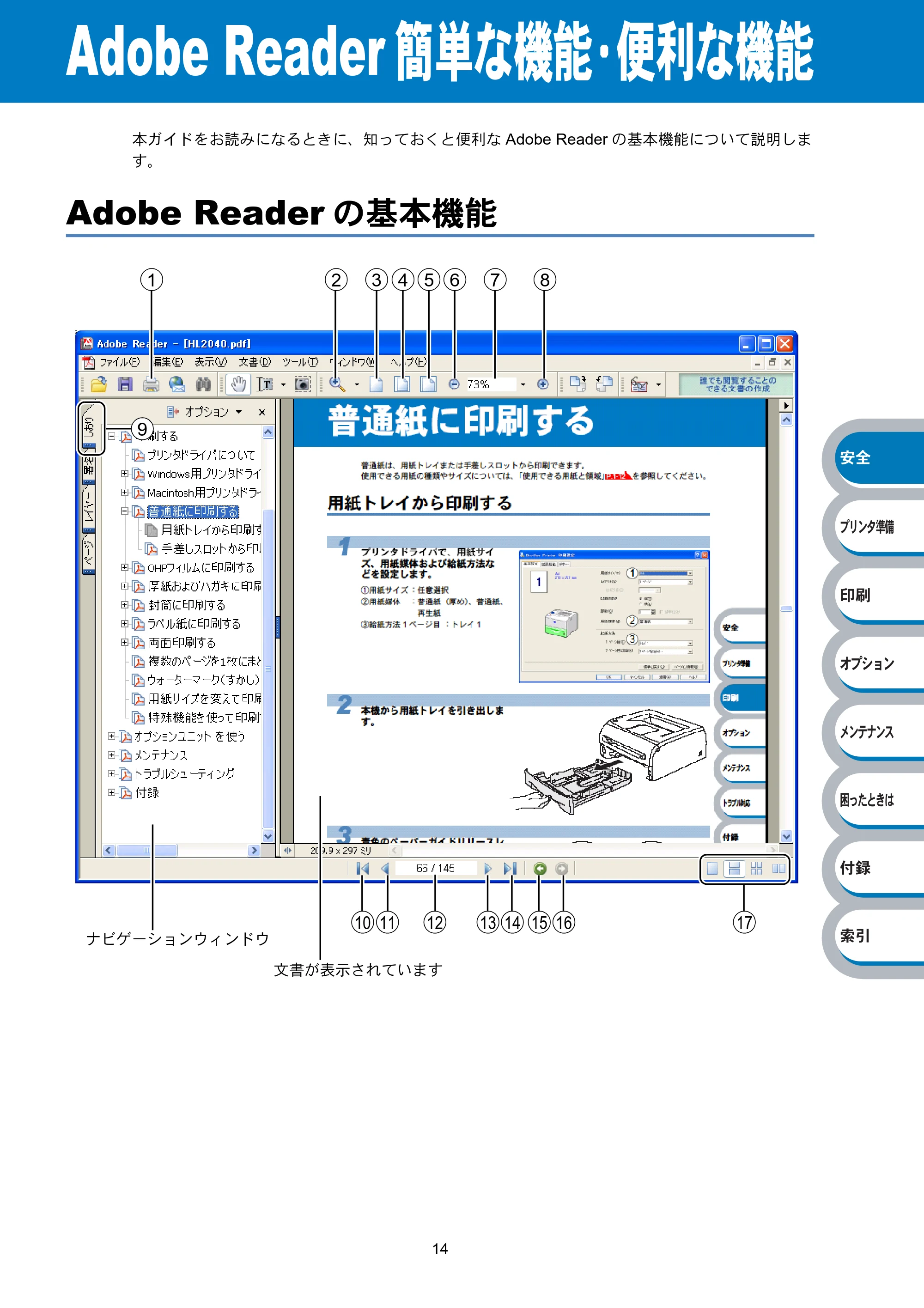The width and height of the screenshot is (924, 1308).
Task: Expand the メンテナンス bookmark
Action: (112, 755)
